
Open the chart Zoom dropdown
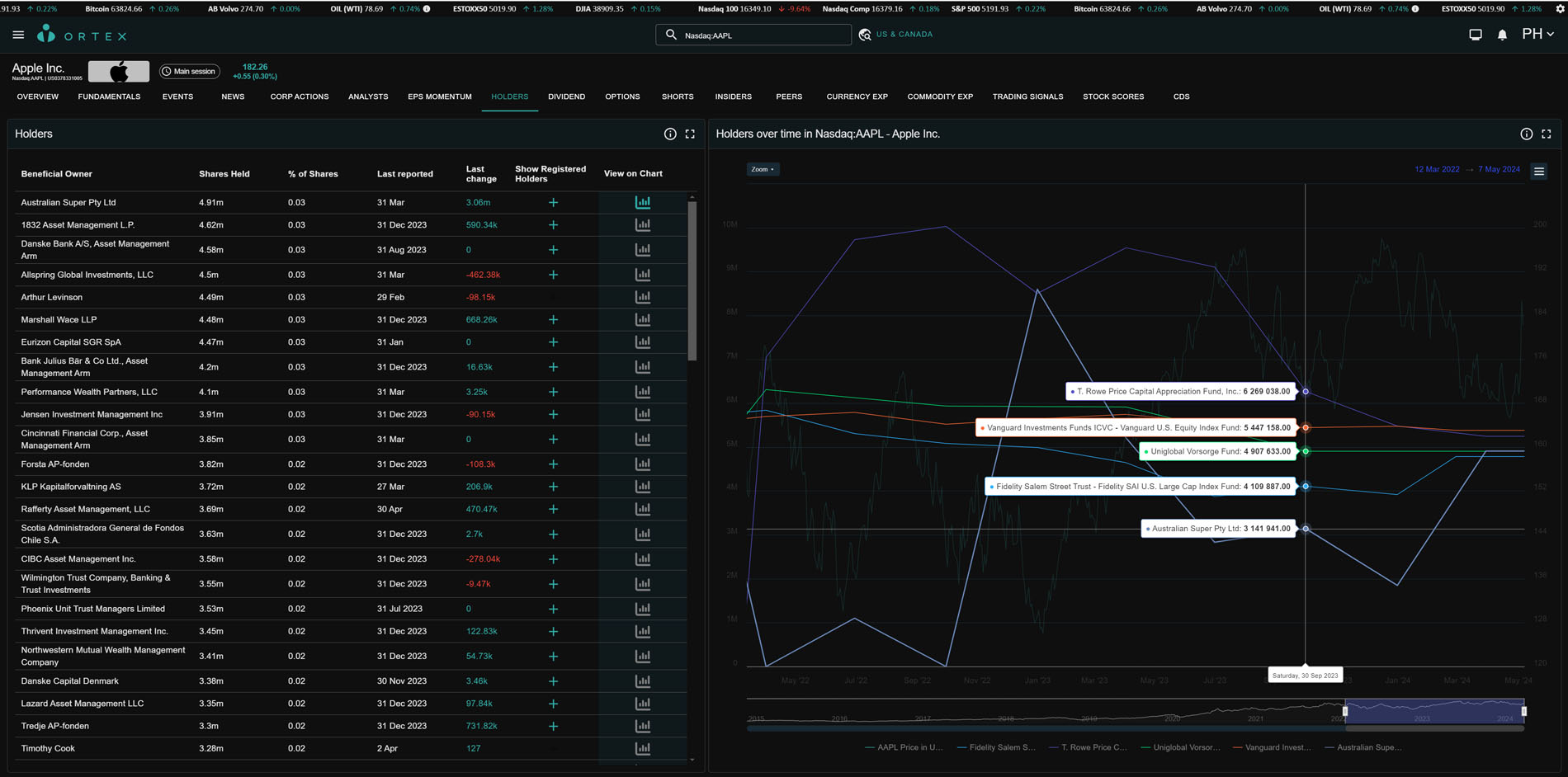pos(762,169)
